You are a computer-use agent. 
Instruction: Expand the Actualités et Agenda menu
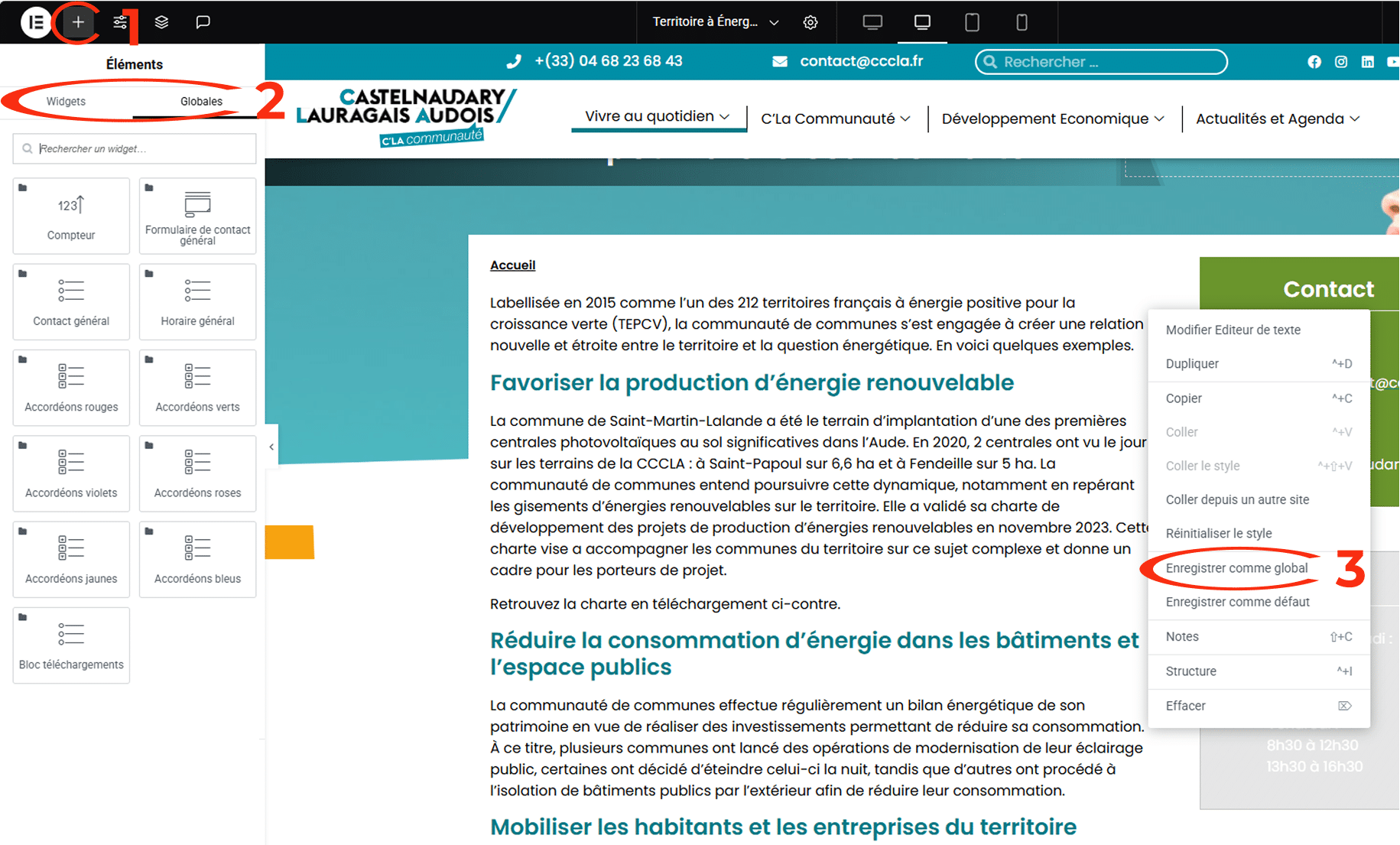point(1278,119)
